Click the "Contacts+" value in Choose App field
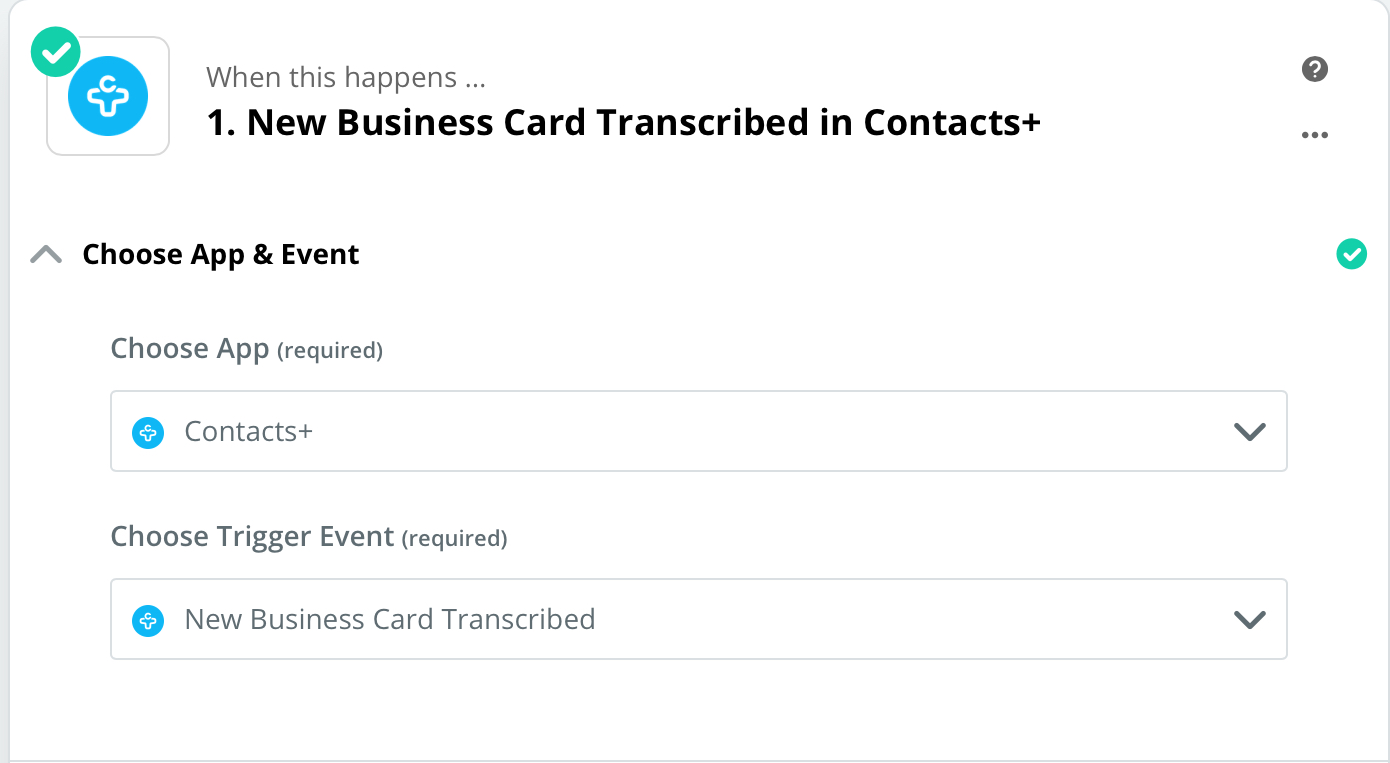Viewport: 1390px width, 763px height. 249,432
